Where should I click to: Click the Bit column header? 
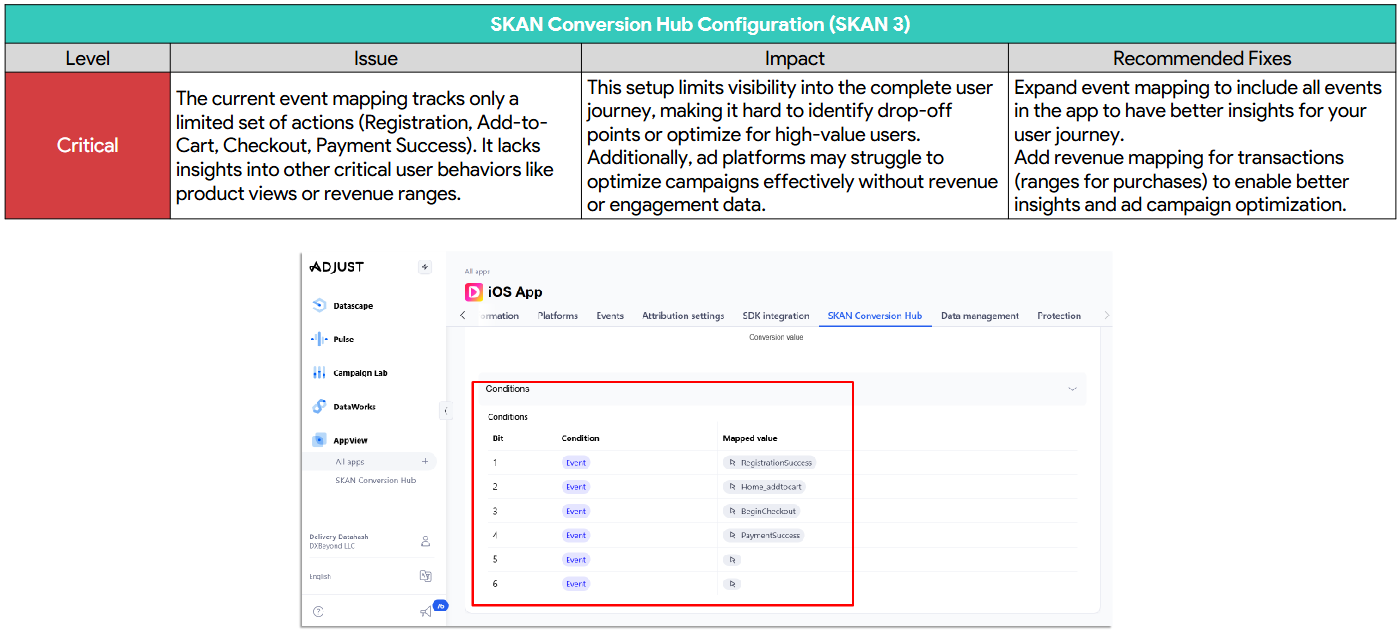coord(498,438)
